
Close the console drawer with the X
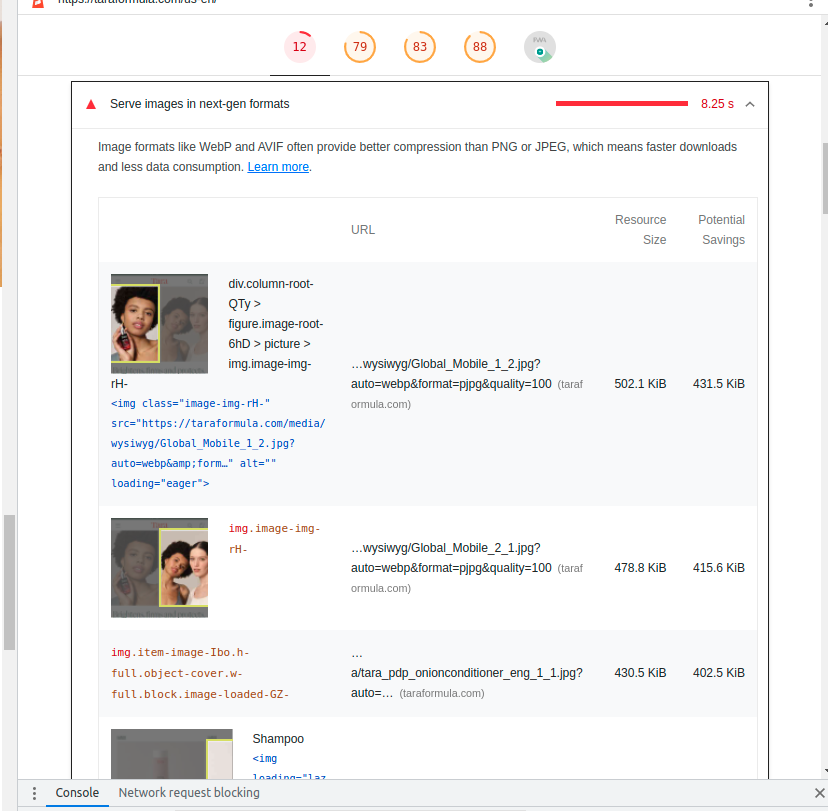(x=820, y=792)
